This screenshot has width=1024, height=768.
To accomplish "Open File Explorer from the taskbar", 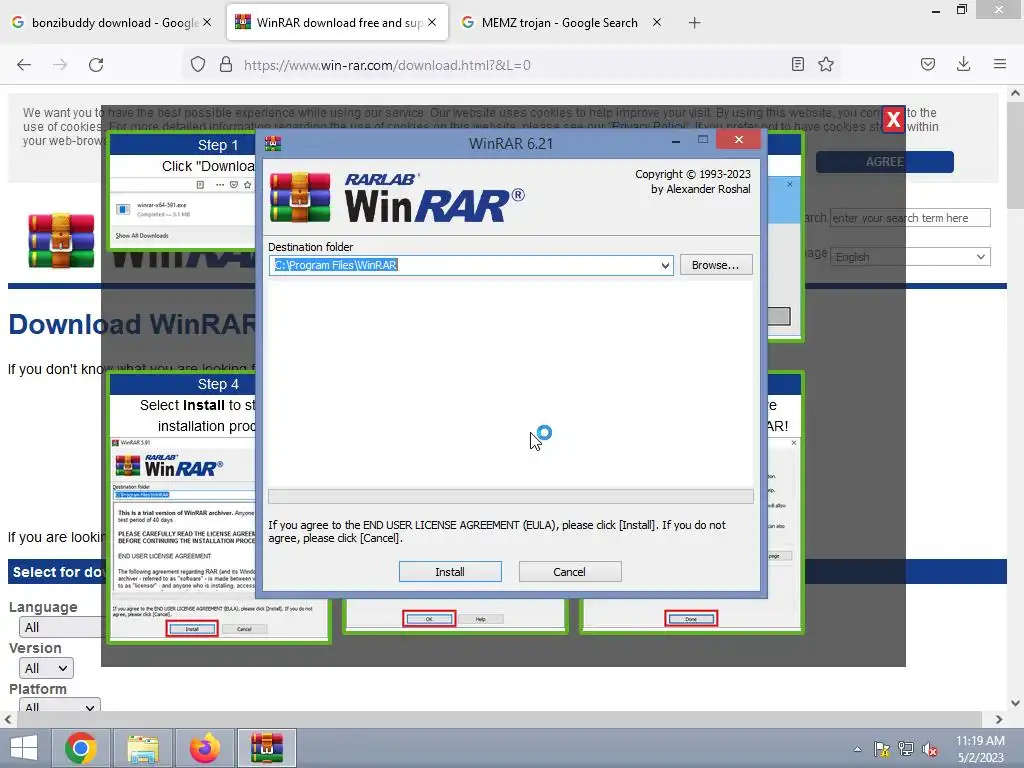I will pyautogui.click(x=143, y=748).
